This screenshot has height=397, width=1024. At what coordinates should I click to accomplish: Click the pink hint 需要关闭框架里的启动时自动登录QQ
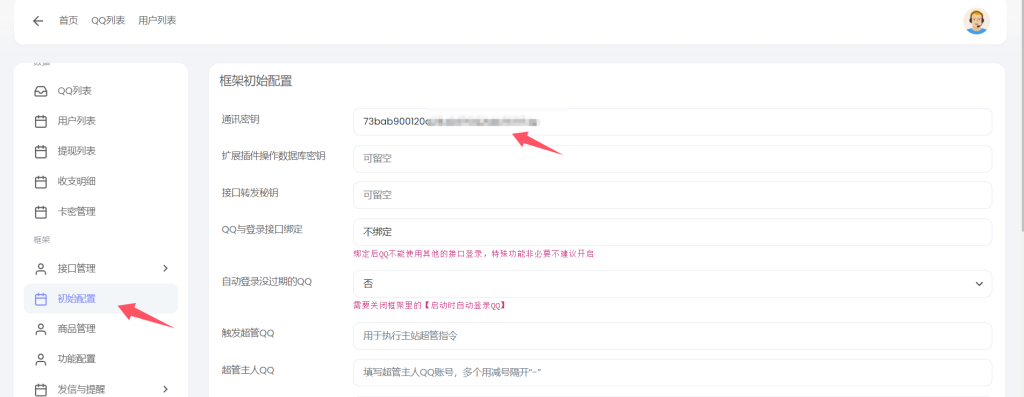pyautogui.click(x=429, y=305)
